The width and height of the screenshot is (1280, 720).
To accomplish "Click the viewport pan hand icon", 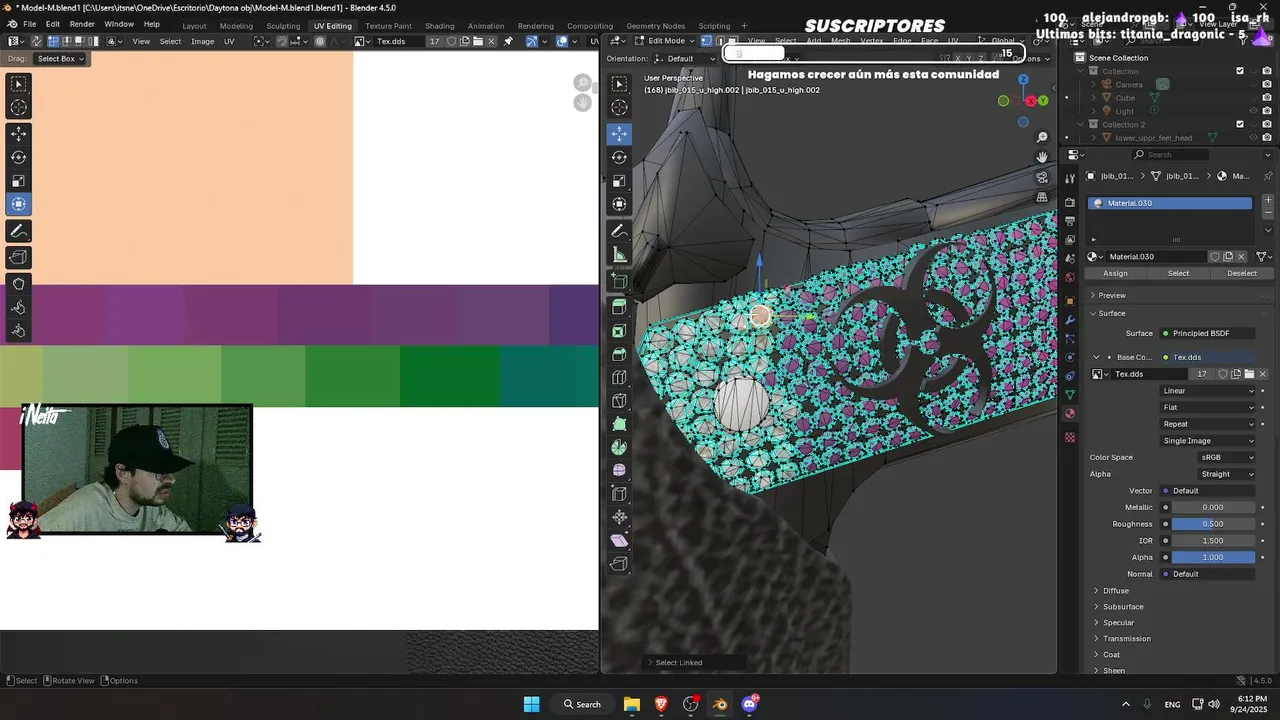I will tap(1042, 157).
